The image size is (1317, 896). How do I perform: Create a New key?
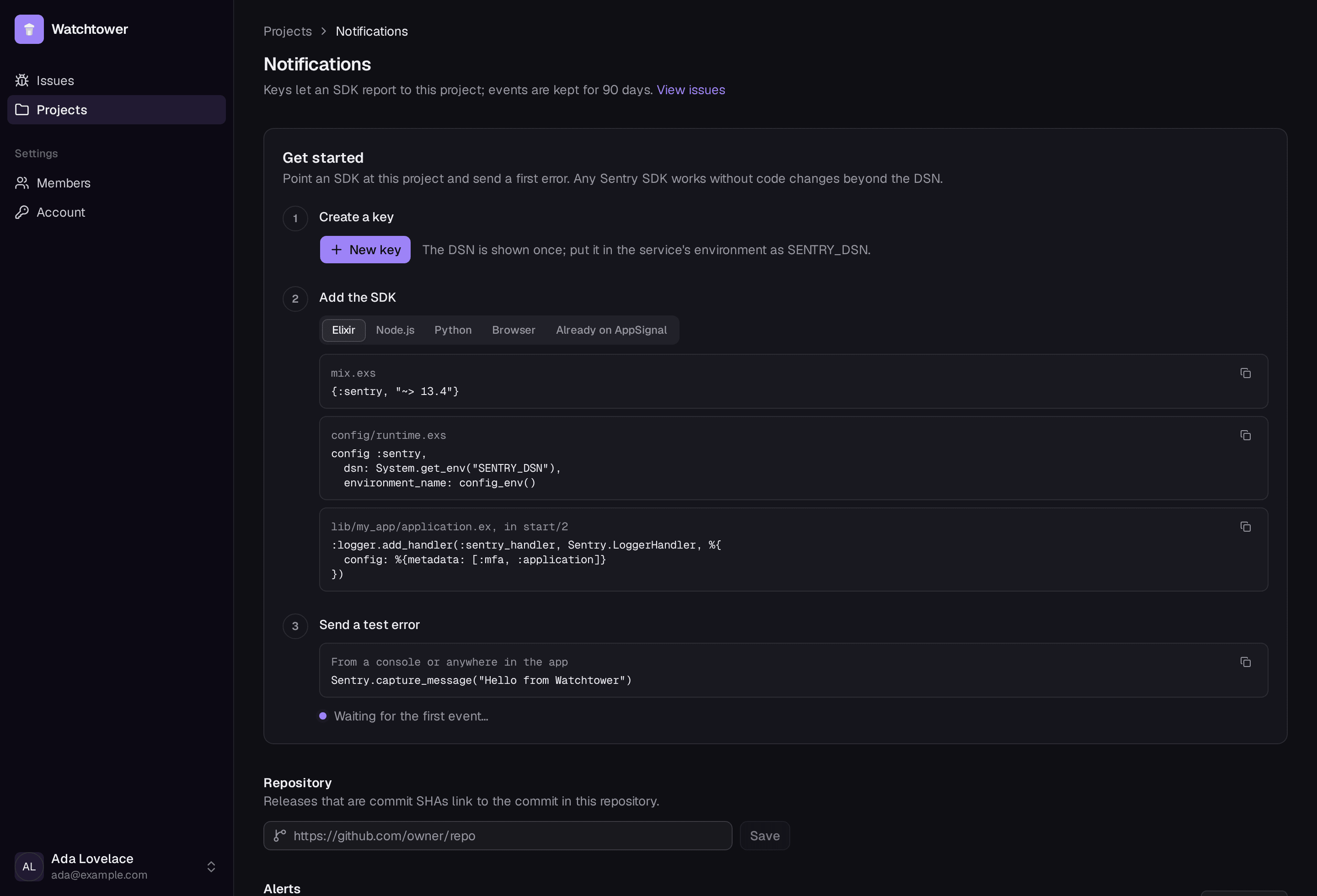[365, 250]
